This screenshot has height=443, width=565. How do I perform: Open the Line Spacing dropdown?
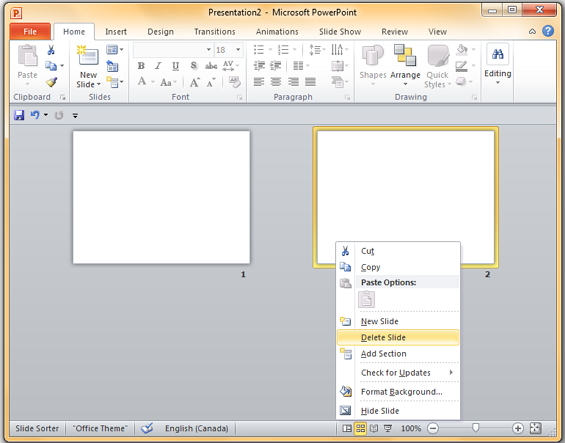click(x=317, y=49)
